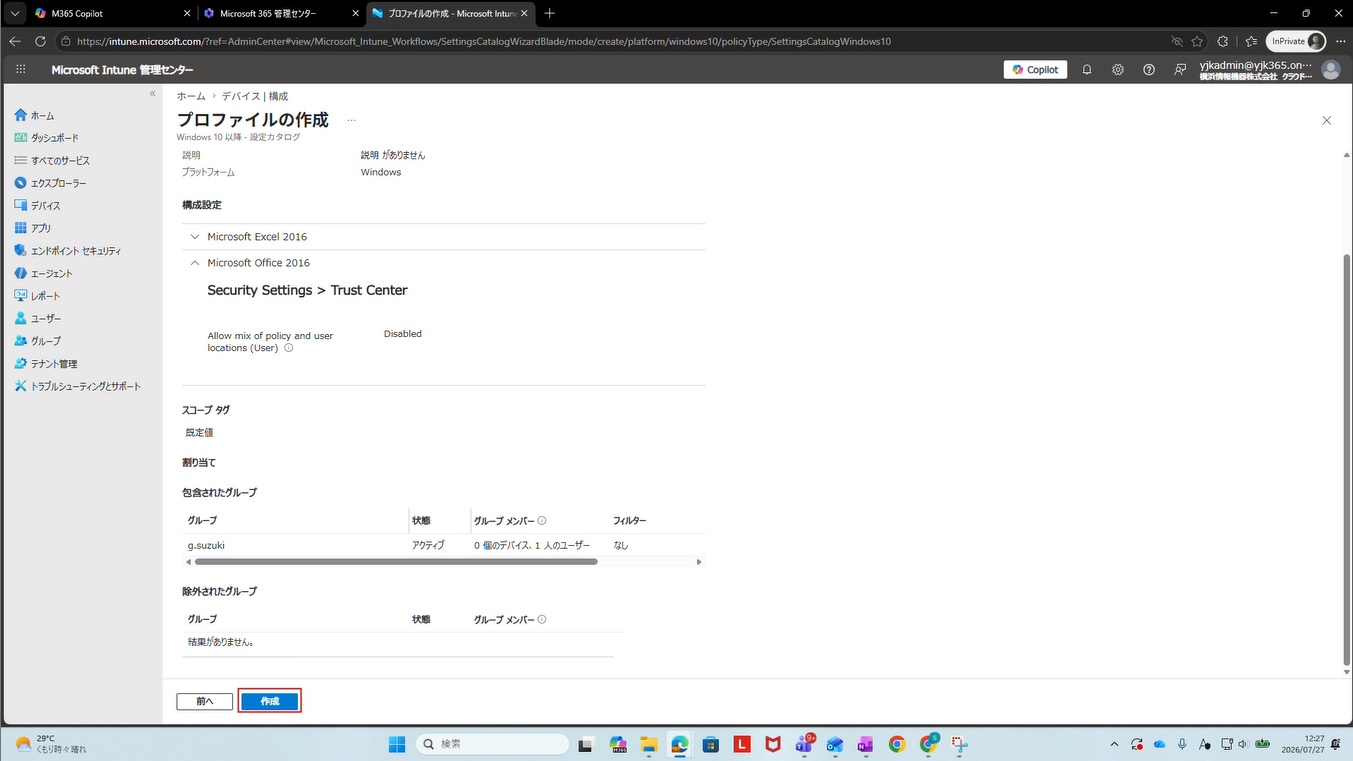The image size is (1353, 761).
Task: Open File Explorer from the taskbar
Action: pos(648,744)
